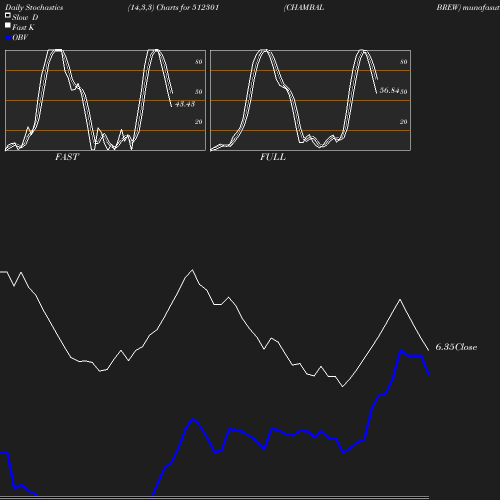The height and width of the screenshot is (500, 500).
Task: Click the Fast K legend swatch
Action: (8, 25)
